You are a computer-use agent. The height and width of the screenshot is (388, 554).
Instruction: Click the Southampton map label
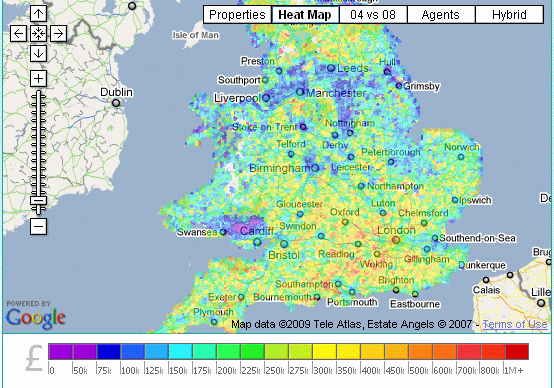304,284
